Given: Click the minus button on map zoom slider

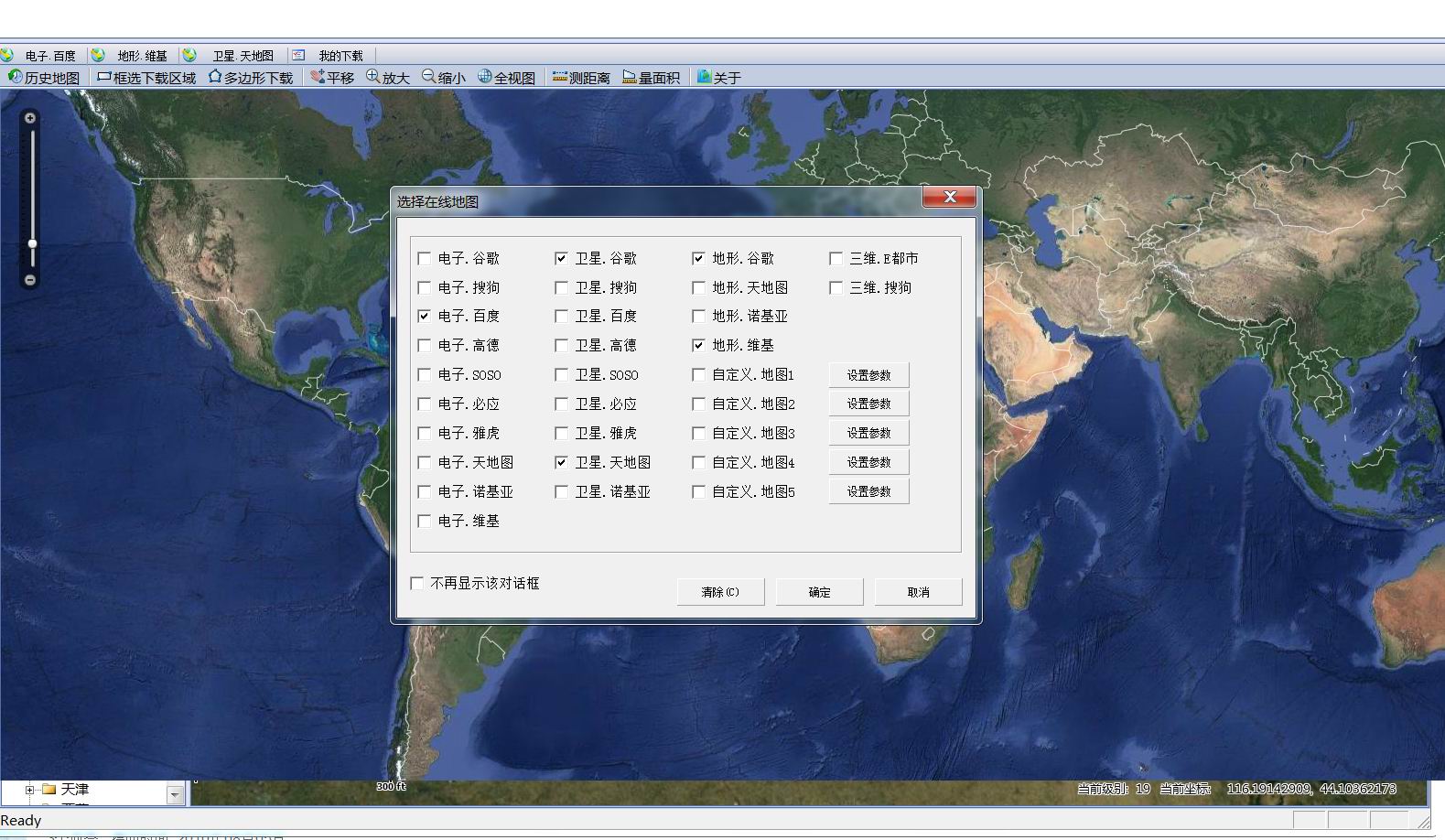Looking at the screenshot, I should pyautogui.click(x=30, y=280).
